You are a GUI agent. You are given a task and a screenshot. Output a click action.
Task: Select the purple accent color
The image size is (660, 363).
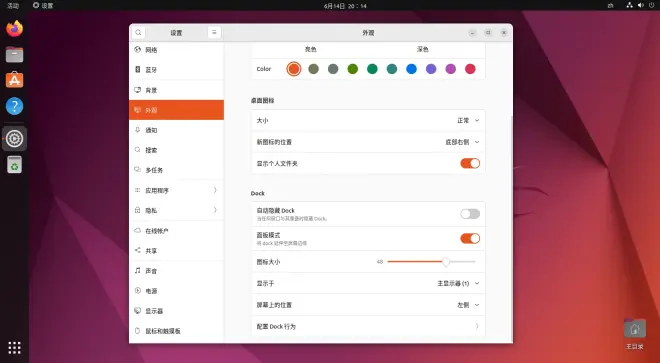coord(431,69)
